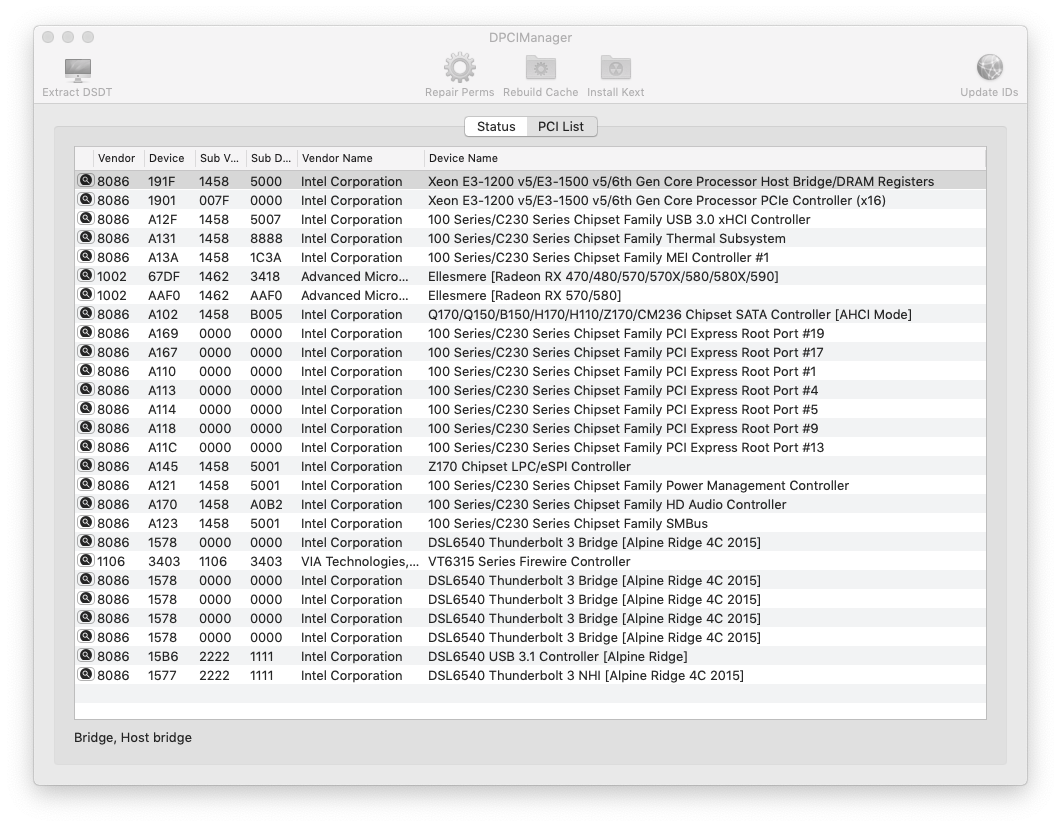This screenshot has width=1061, height=827.
Task: Click lookup icon on the A169 row
Action: pyautogui.click(x=86, y=332)
